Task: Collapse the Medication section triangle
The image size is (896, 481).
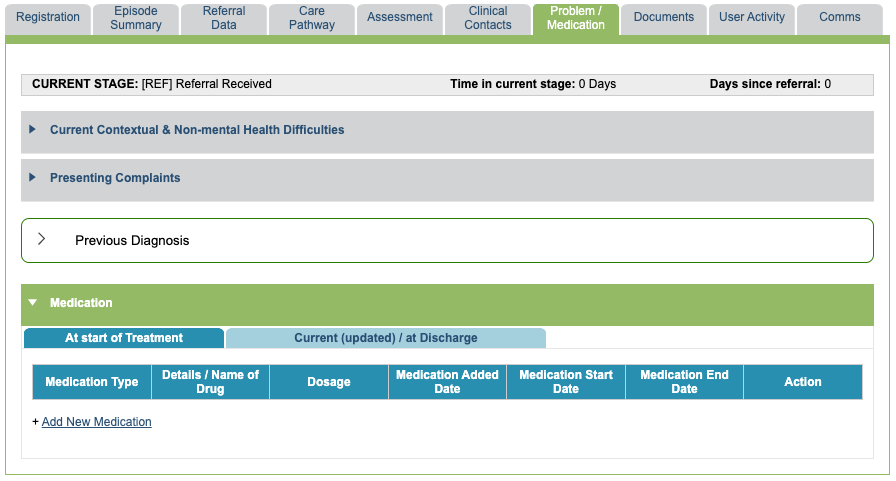Action: tap(33, 303)
